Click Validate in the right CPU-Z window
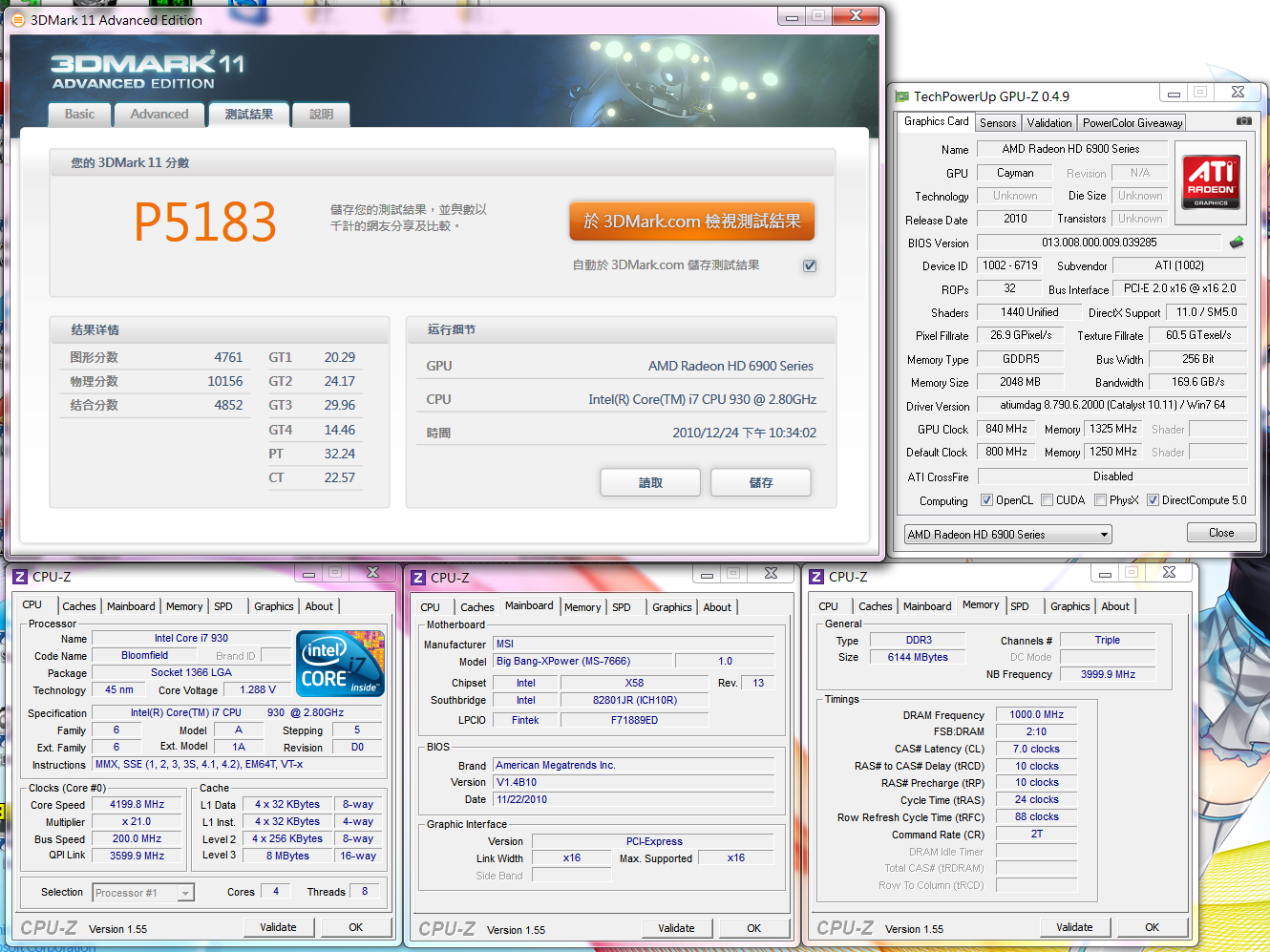 [x=1075, y=927]
